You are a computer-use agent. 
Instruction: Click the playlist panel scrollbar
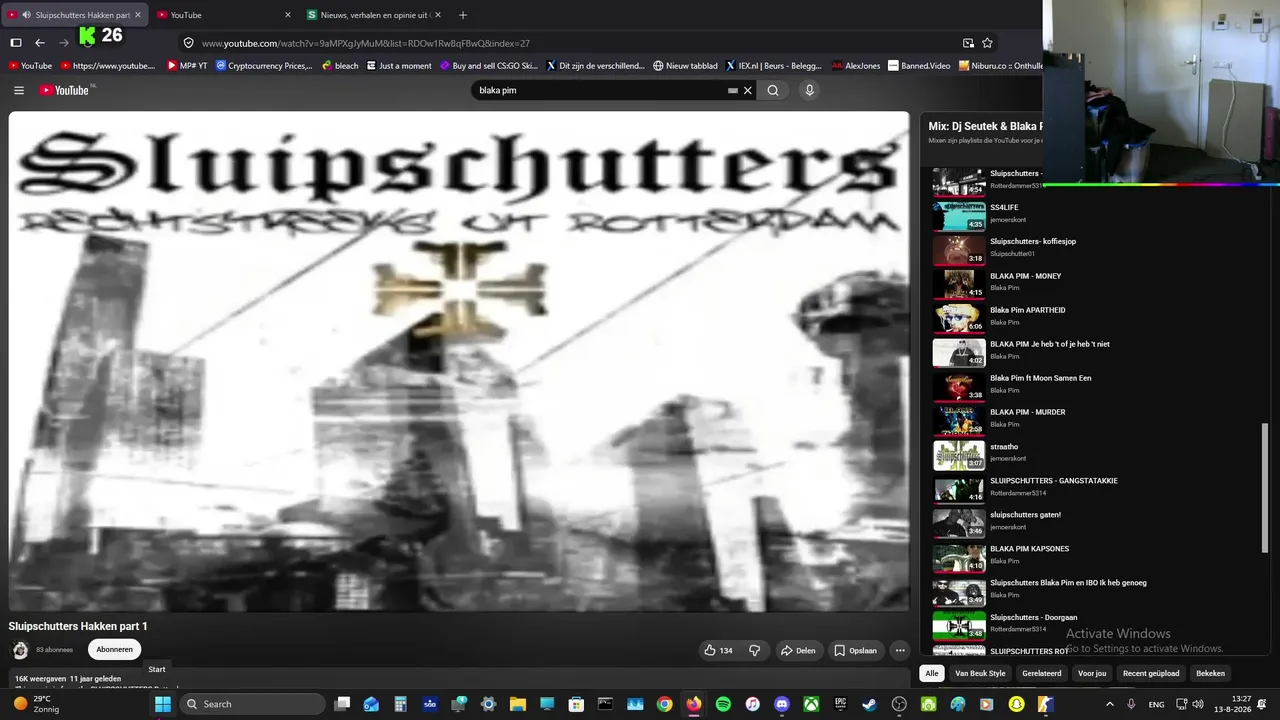1264,487
